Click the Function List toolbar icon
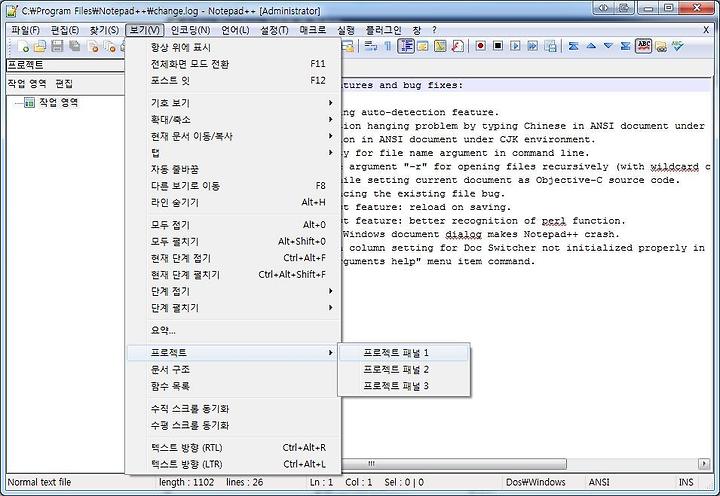 457,46
